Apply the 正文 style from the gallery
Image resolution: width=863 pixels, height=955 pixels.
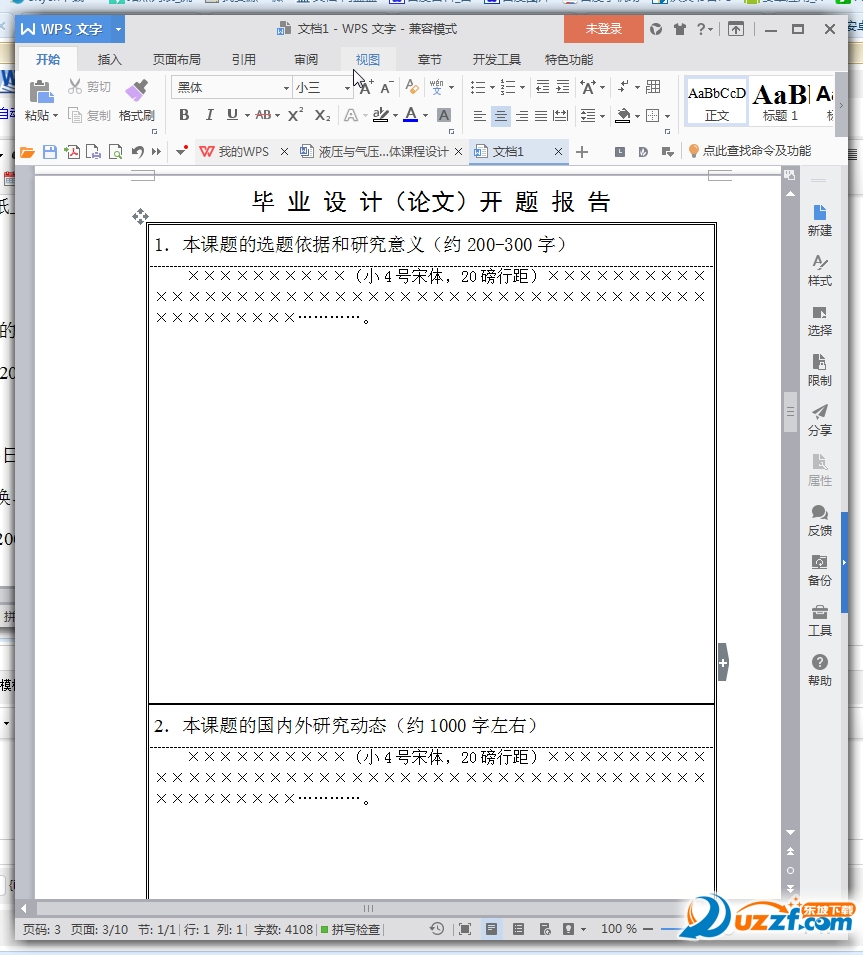pos(716,100)
